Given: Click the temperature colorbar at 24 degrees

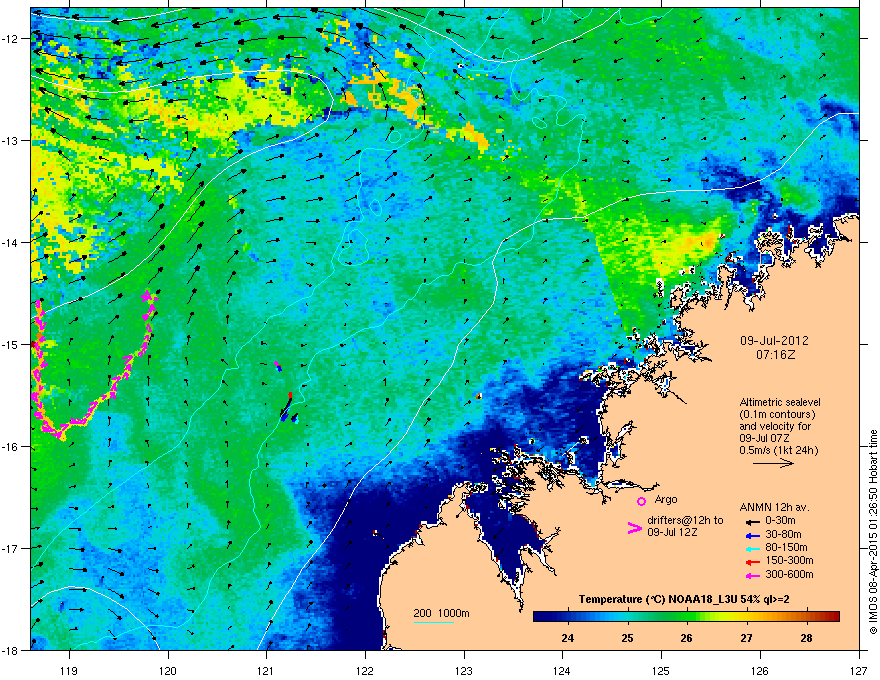Looking at the screenshot, I should [568, 617].
